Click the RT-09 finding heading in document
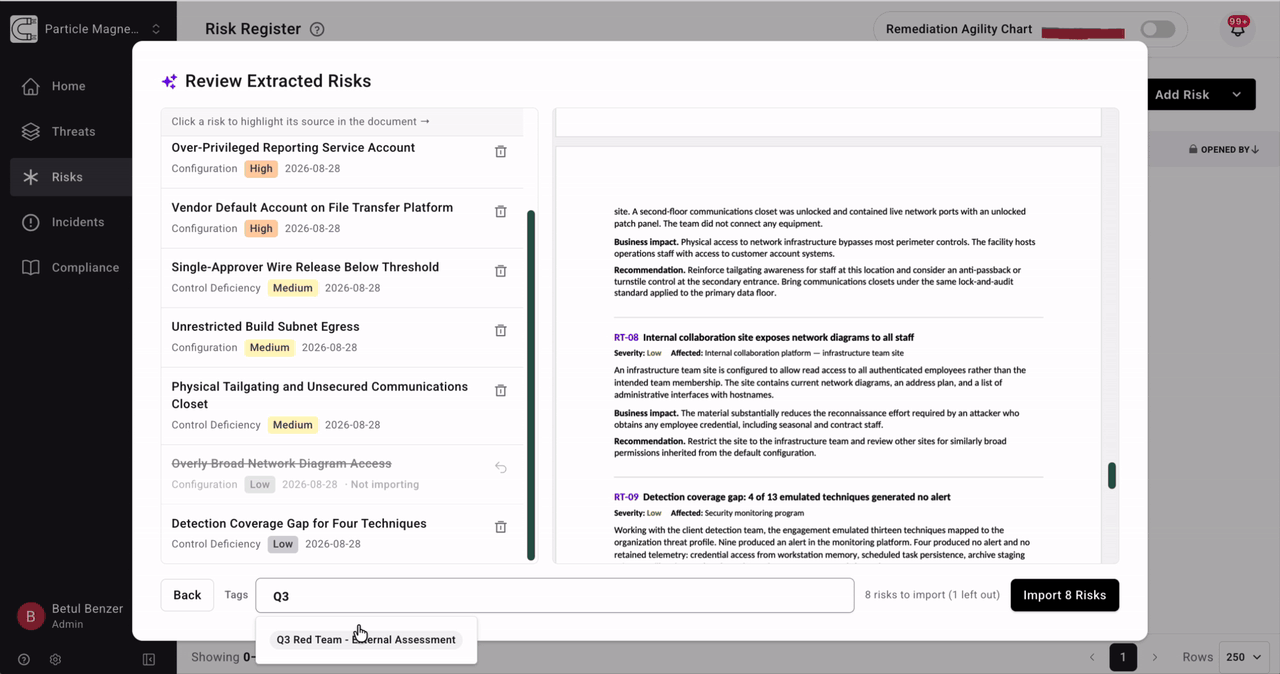Image resolution: width=1280 pixels, height=674 pixels. point(782,497)
